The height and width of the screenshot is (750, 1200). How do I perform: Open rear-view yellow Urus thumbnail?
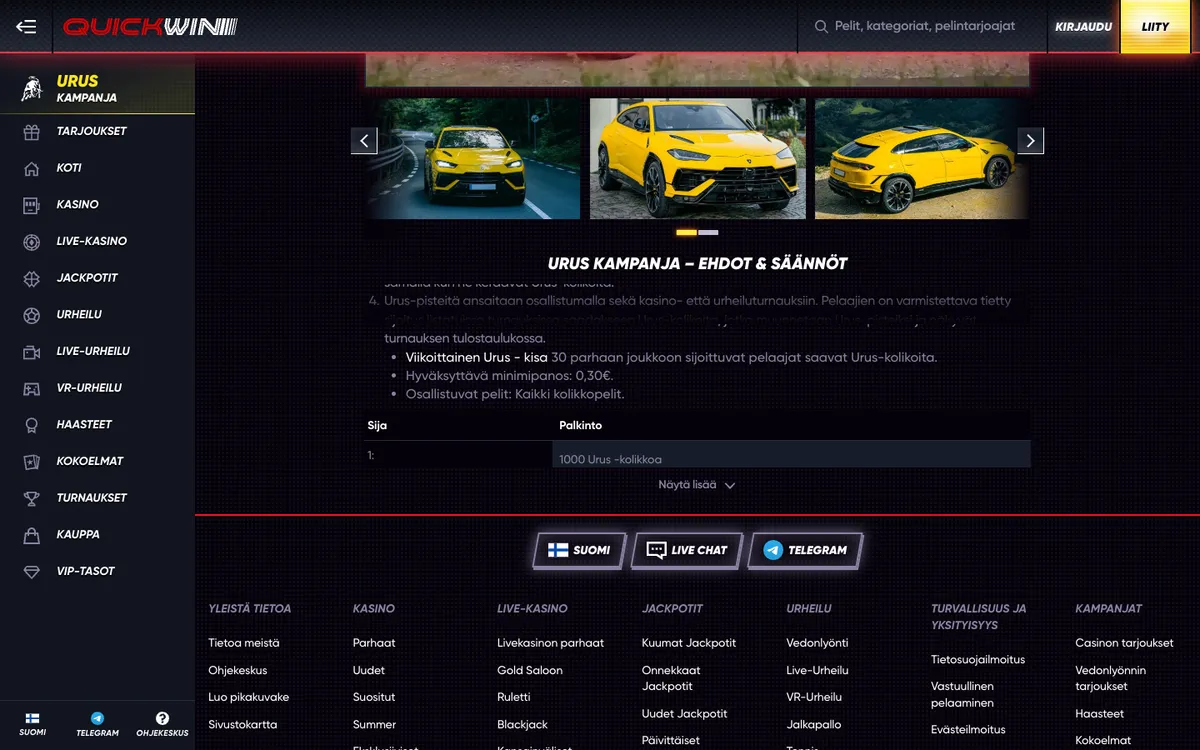coord(922,158)
